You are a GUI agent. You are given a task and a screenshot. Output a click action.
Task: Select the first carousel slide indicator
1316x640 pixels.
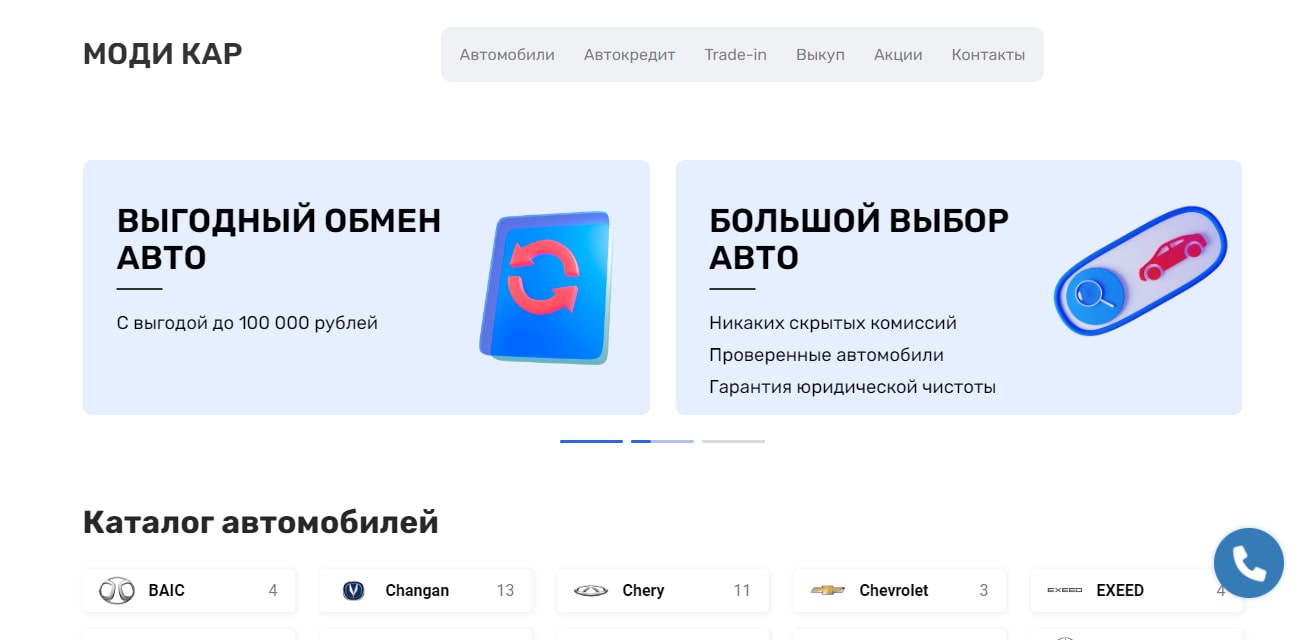tap(591, 441)
